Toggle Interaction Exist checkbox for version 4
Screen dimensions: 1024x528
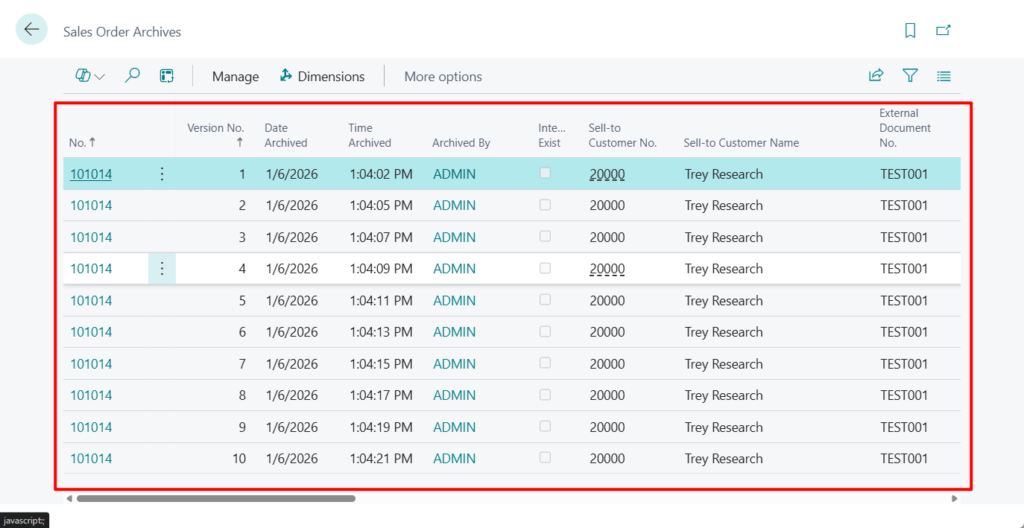[545, 268]
